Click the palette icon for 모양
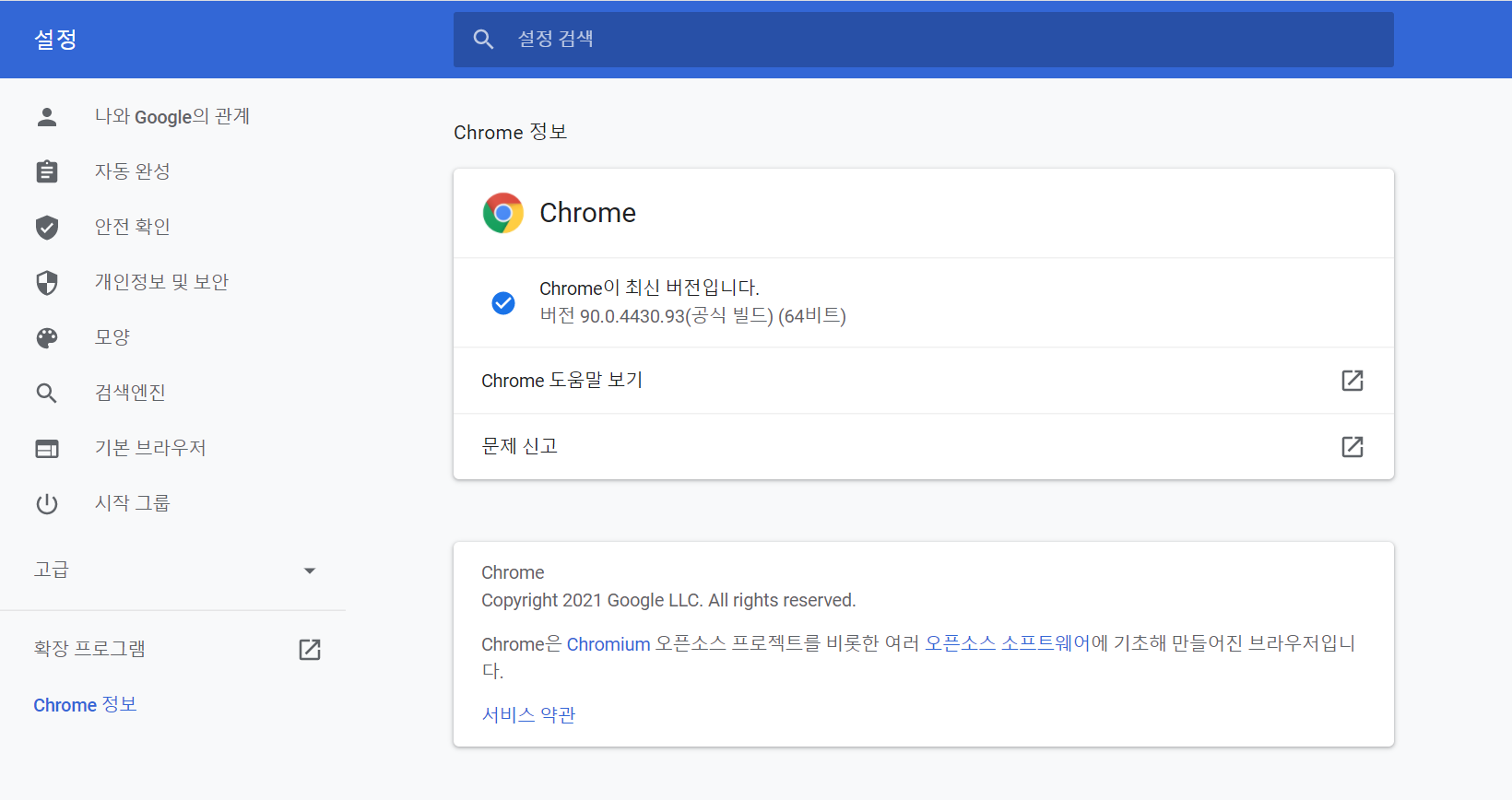Viewport: 1512px width, 800px height. click(x=47, y=337)
